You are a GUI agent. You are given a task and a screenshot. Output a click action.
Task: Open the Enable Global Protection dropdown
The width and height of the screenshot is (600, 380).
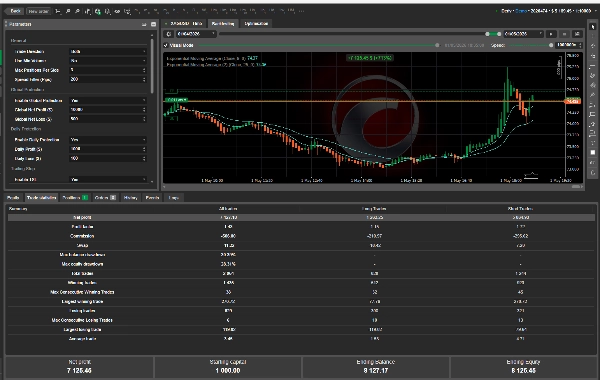click(108, 100)
